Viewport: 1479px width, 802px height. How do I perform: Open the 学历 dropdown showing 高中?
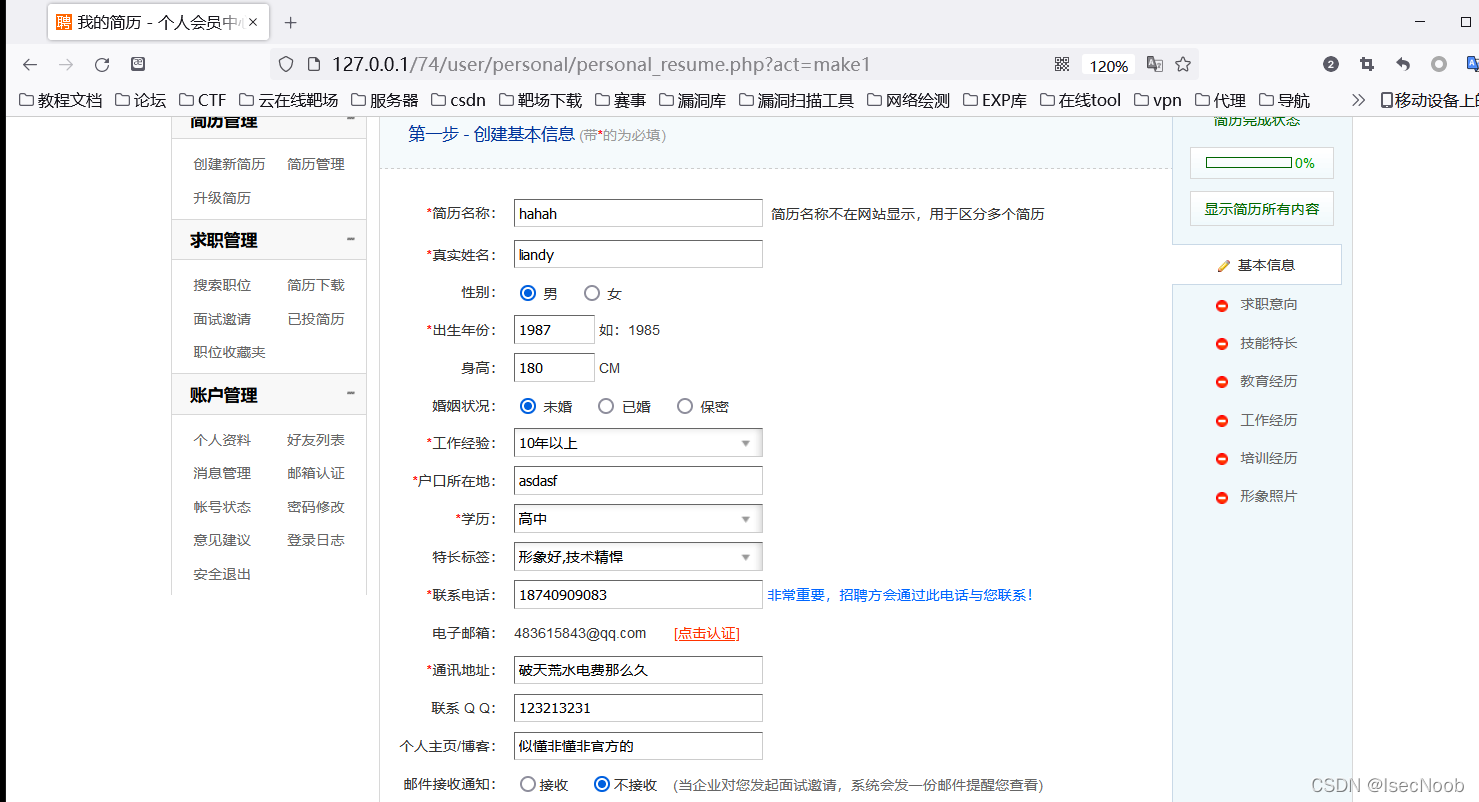(745, 518)
